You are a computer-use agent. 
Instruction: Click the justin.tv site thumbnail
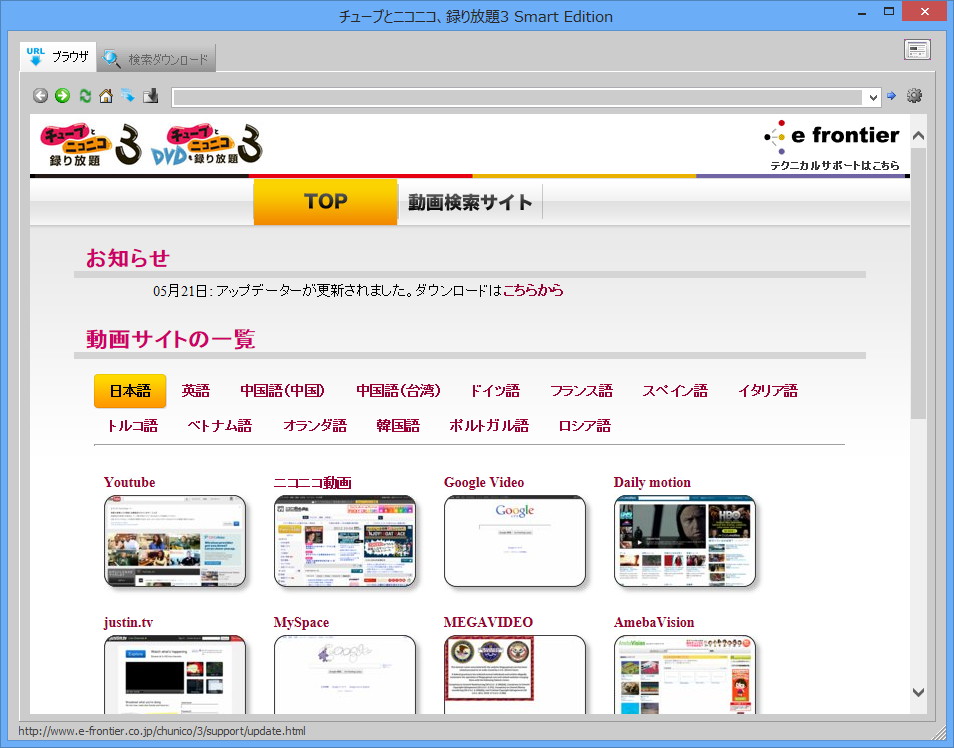click(x=175, y=674)
